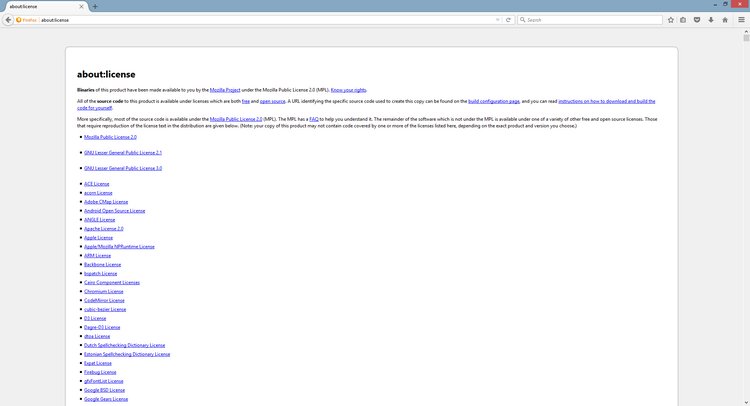The height and width of the screenshot is (406, 750).
Task: Open the URL history dropdown arrow
Action: pyautogui.click(x=497, y=20)
